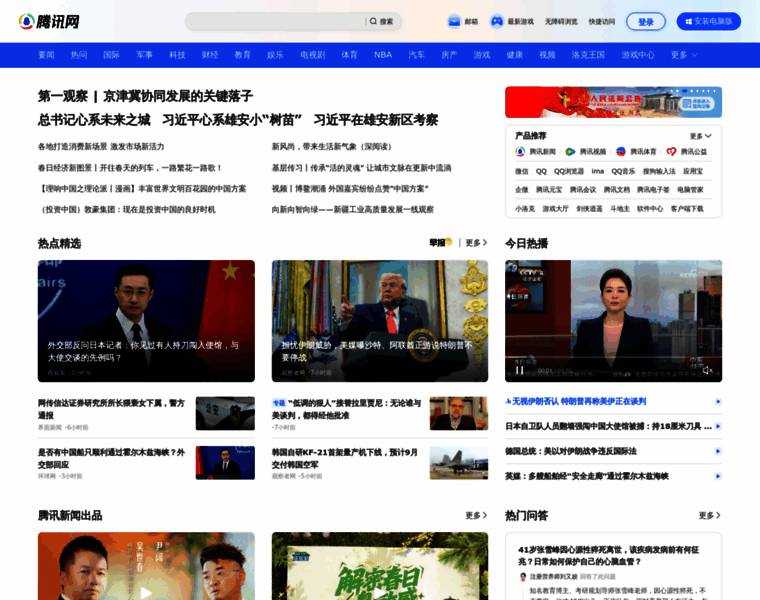Image resolution: width=760 pixels, height=600 pixels.
Task: Click the 最新游戏 gamepad icon
Action: (x=496, y=21)
